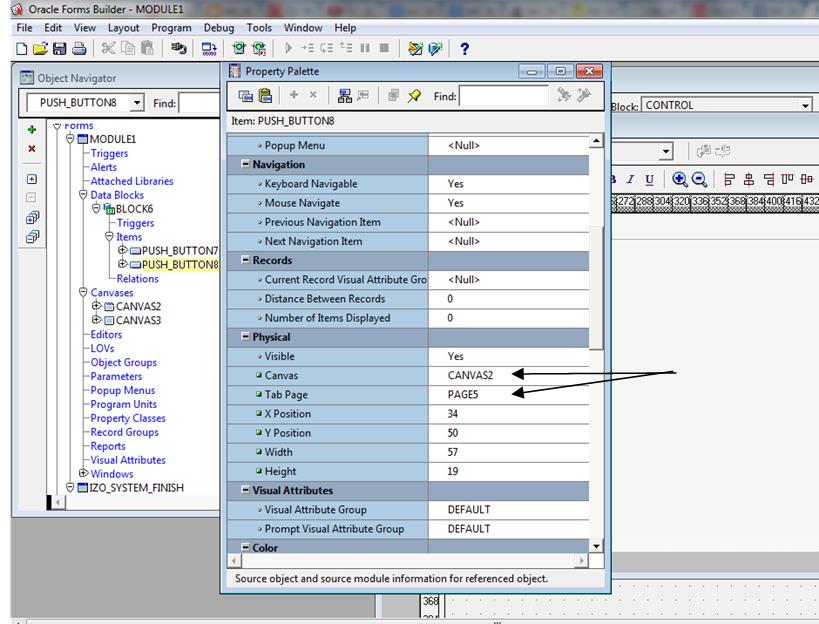Open the Block CONTROL dropdown
The height and width of the screenshot is (624, 819).
click(x=805, y=105)
